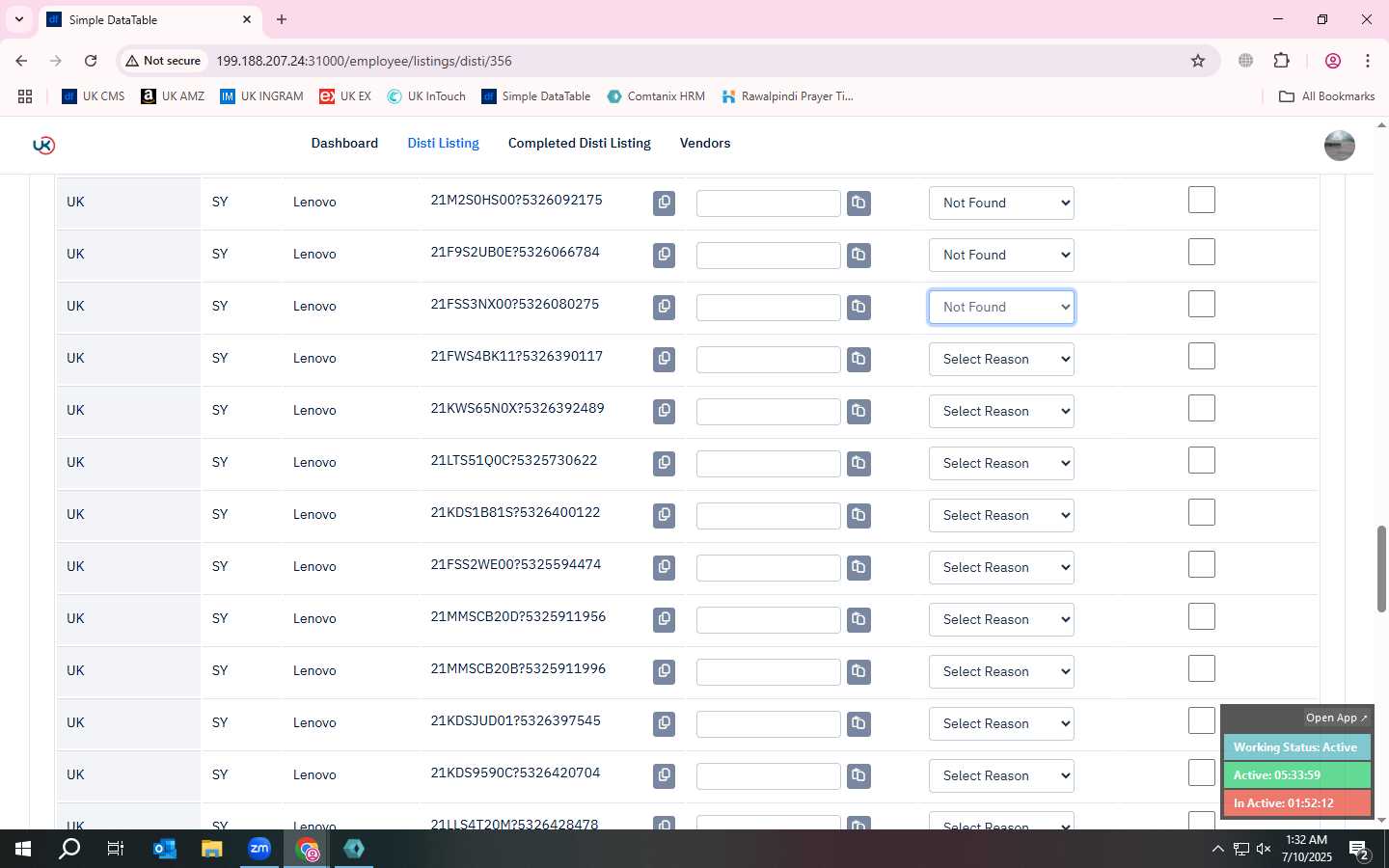Tick the checkbox for 21FSS3NX00?5326080275
Viewport: 1389px width, 868px height.
point(1201,304)
